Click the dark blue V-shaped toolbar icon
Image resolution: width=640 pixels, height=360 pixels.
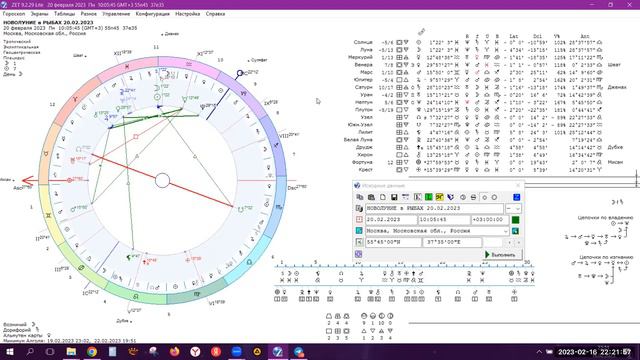(x=451, y=197)
